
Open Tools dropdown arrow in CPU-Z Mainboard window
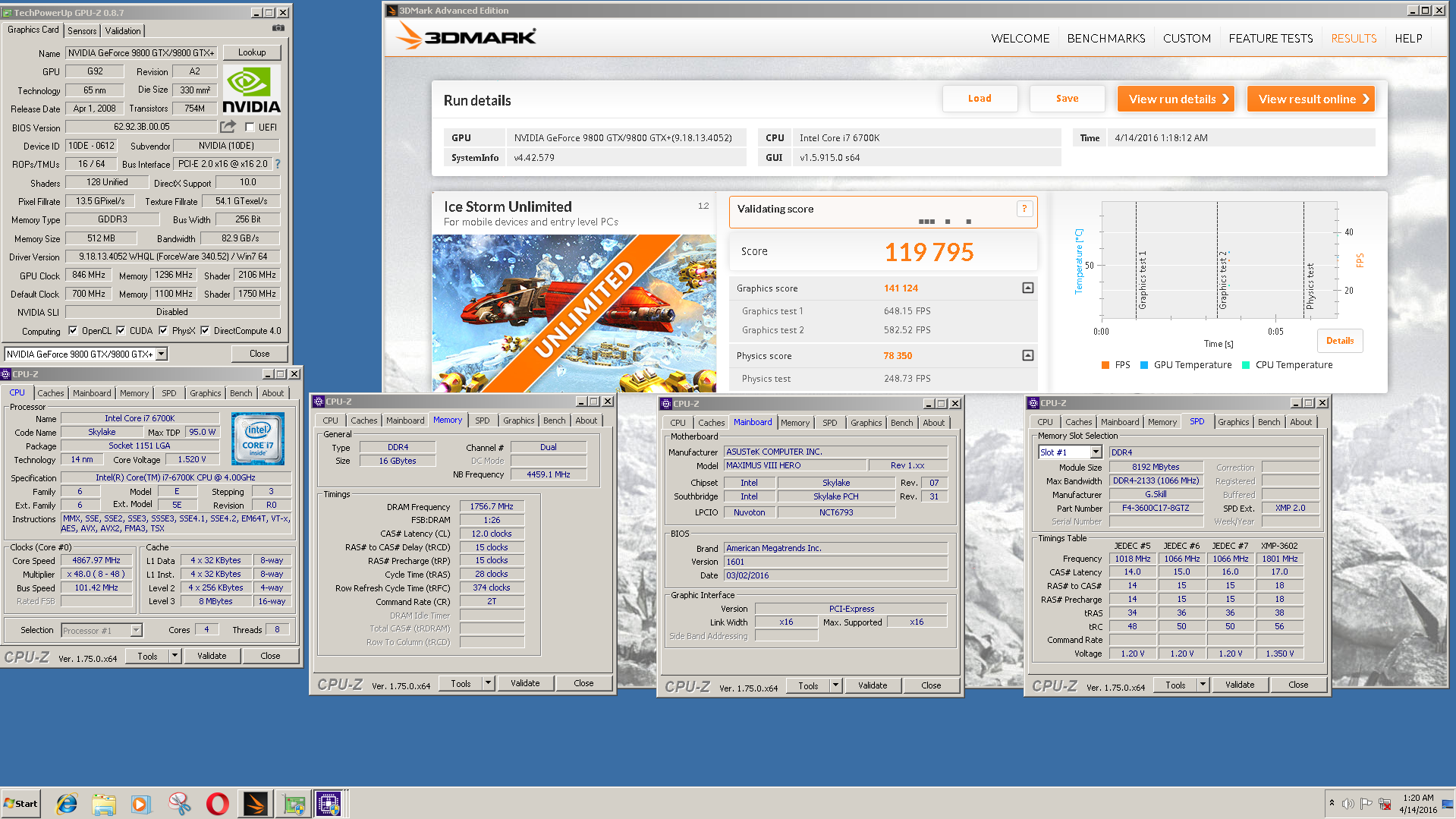pos(835,685)
